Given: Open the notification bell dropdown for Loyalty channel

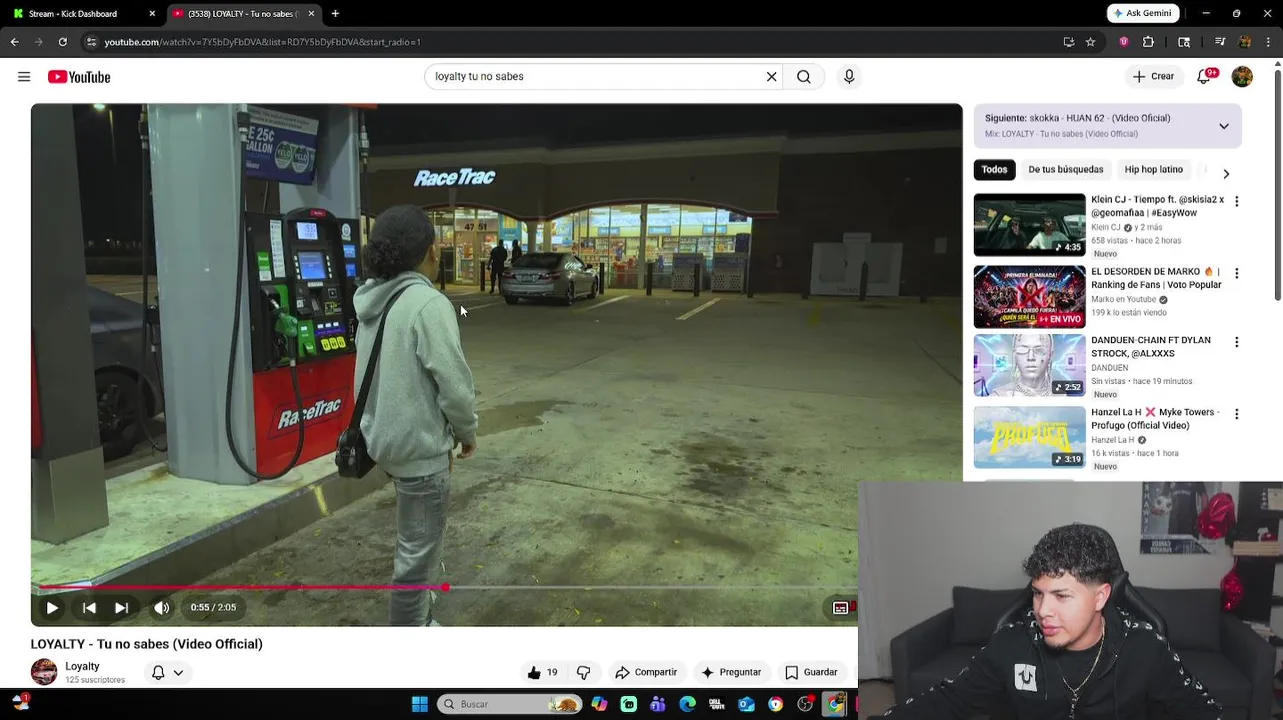Looking at the screenshot, I should pyautogui.click(x=167, y=673).
